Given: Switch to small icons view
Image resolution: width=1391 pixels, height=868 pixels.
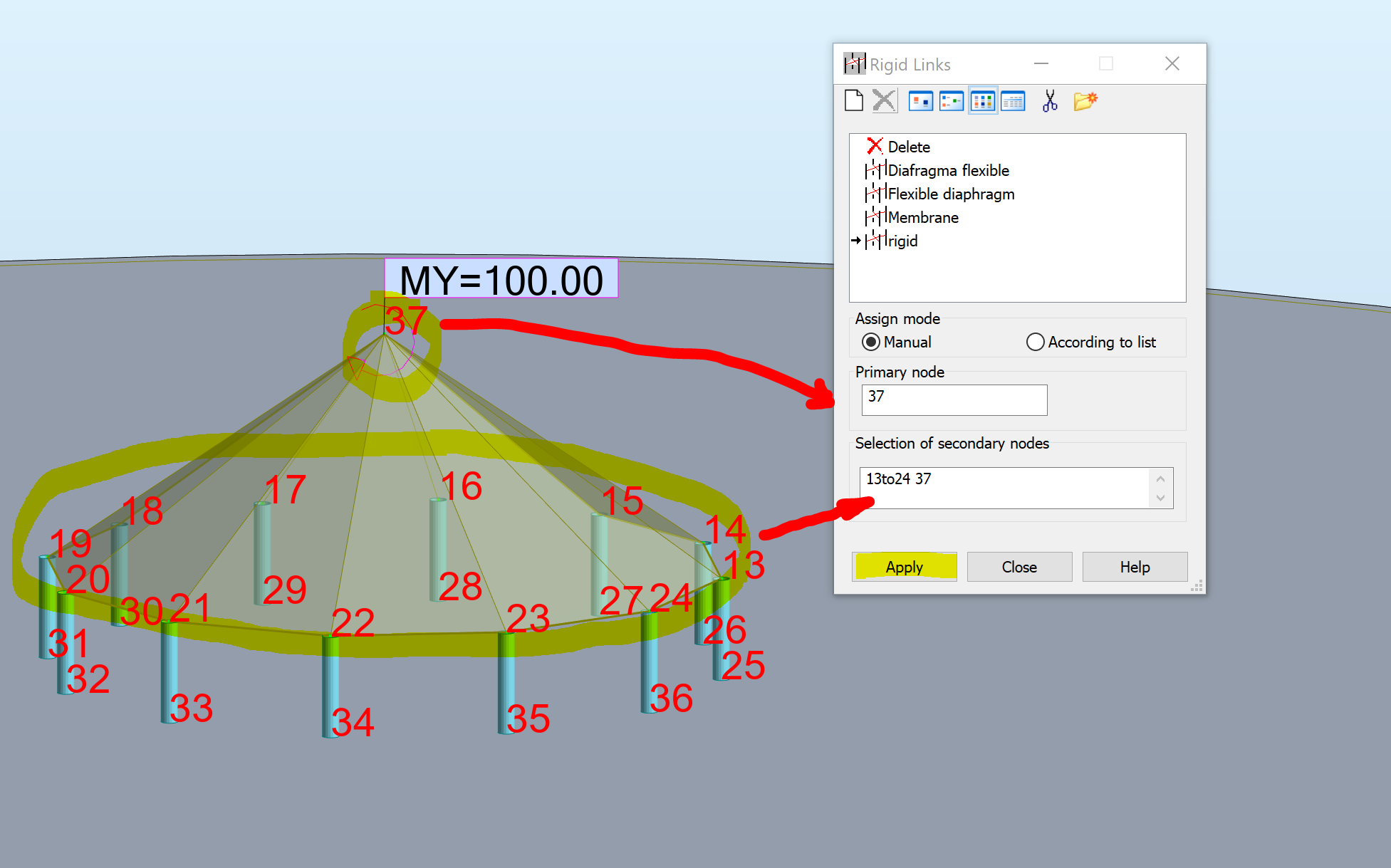Looking at the screenshot, I should point(951,101).
